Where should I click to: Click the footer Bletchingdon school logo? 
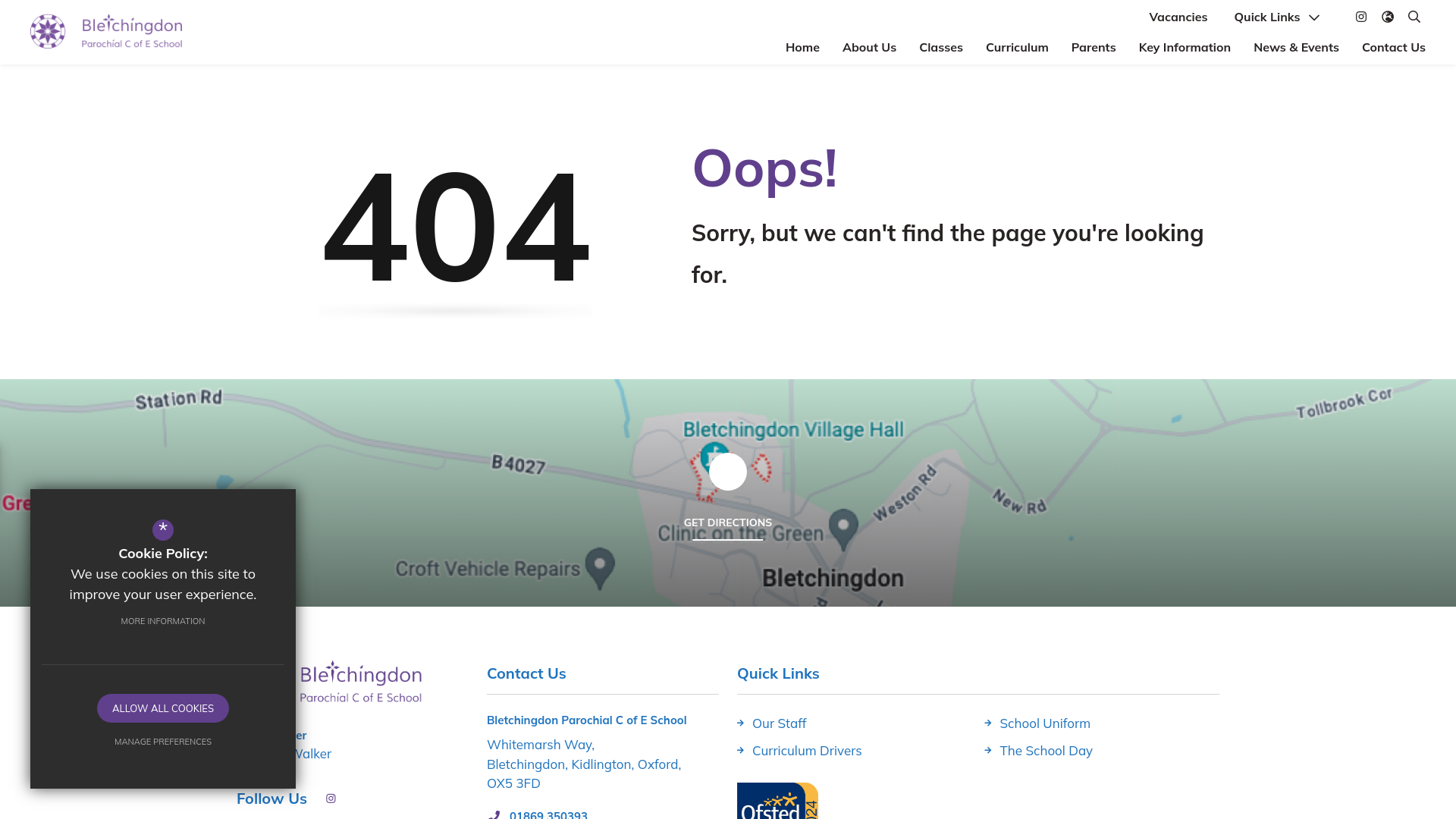(361, 682)
